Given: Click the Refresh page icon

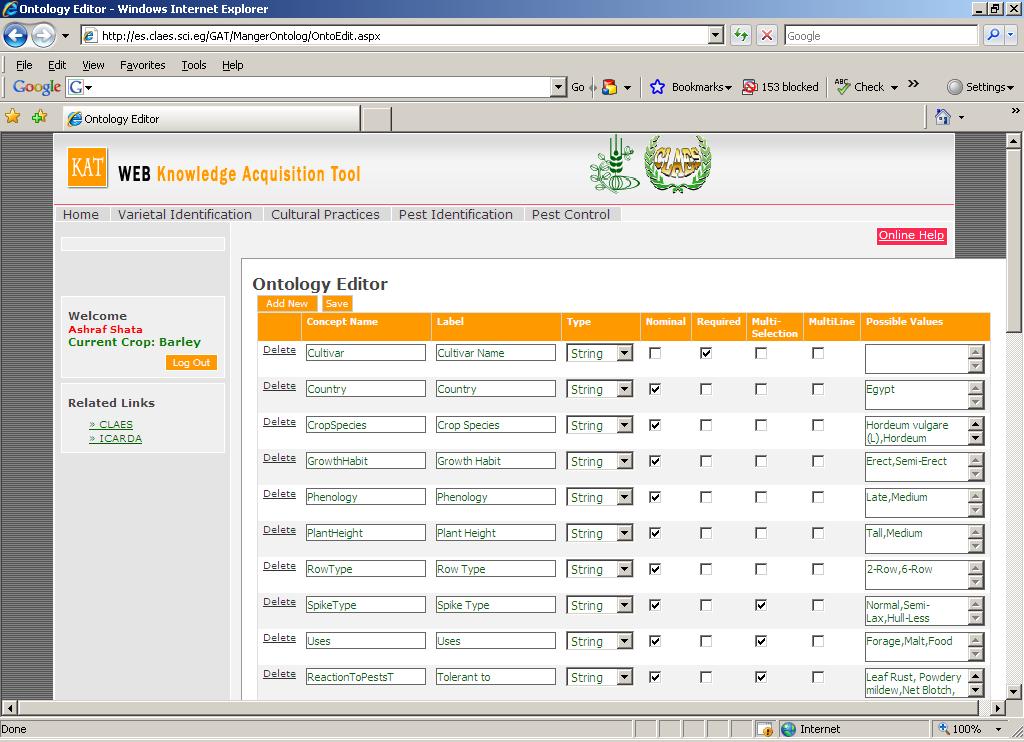Looking at the screenshot, I should tap(741, 35).
